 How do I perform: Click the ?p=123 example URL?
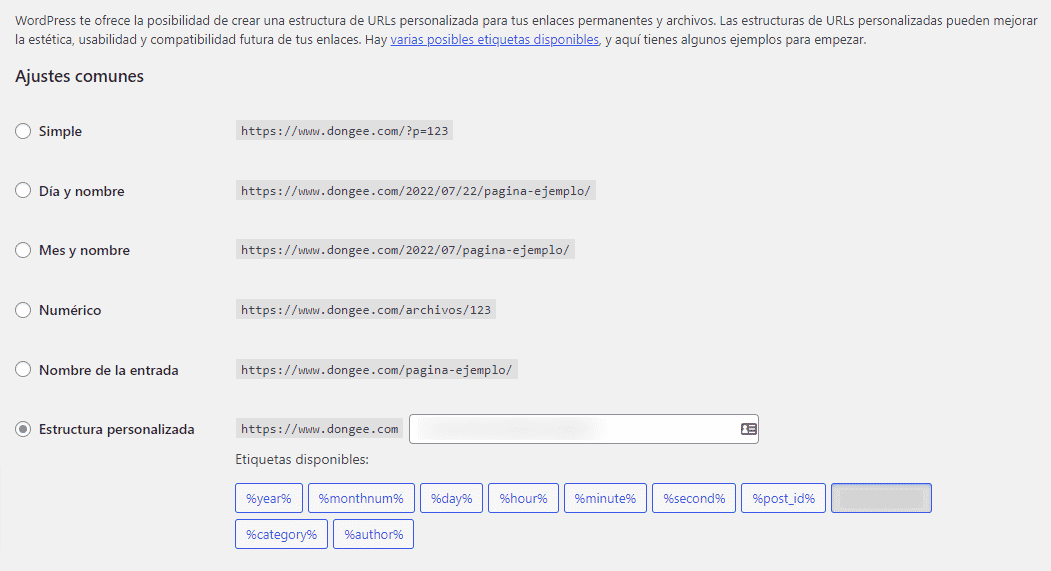[345, 131]
